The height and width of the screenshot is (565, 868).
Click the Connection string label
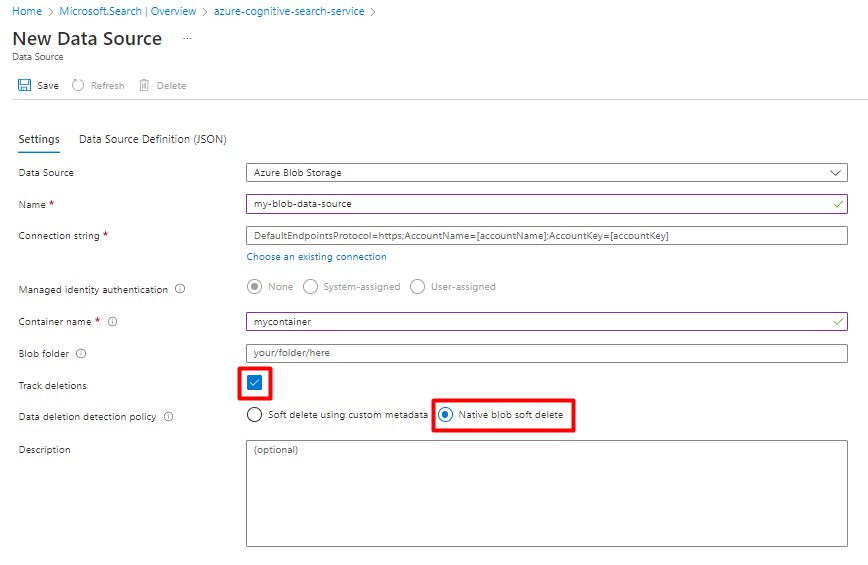[59, 236]
